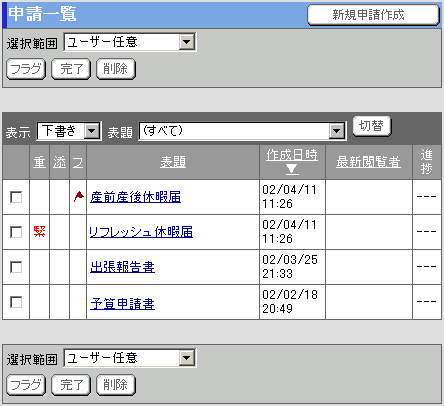Screen dimensions: 444x406
Task: Check the box next to 予算申請書
Action: coord(16,302)
